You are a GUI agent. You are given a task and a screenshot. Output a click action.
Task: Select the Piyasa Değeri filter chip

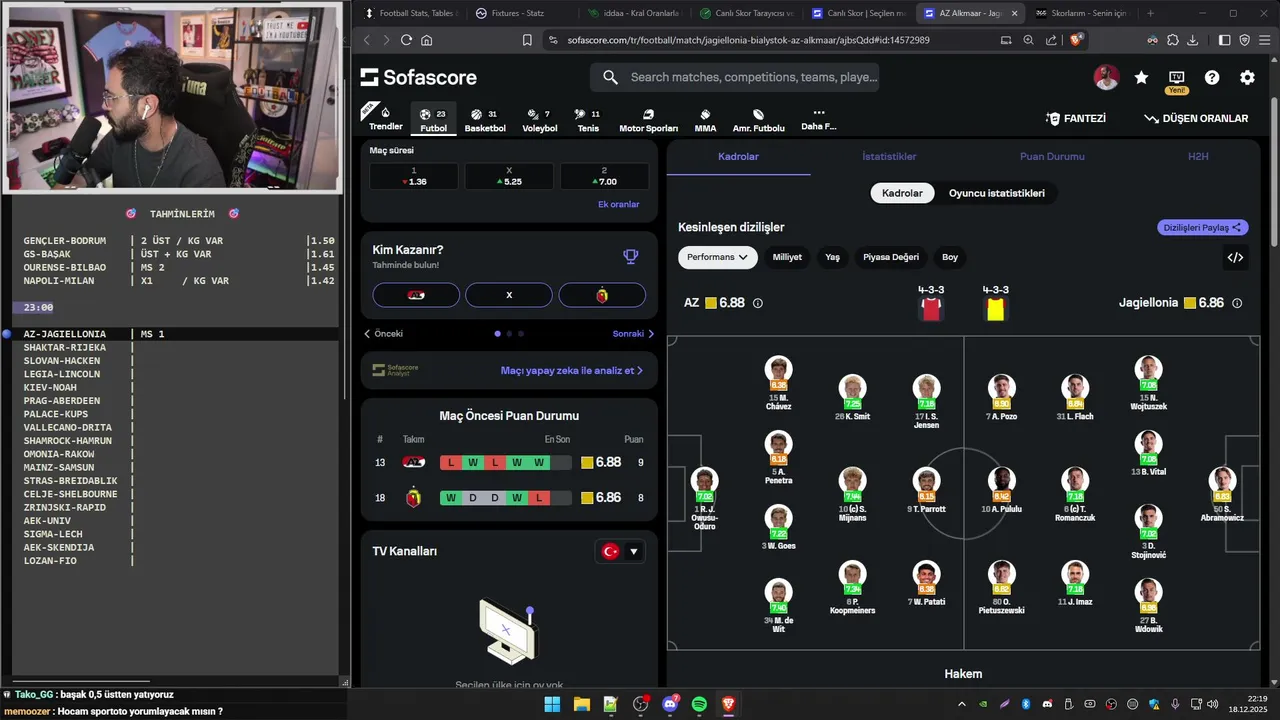click(891, 257)
